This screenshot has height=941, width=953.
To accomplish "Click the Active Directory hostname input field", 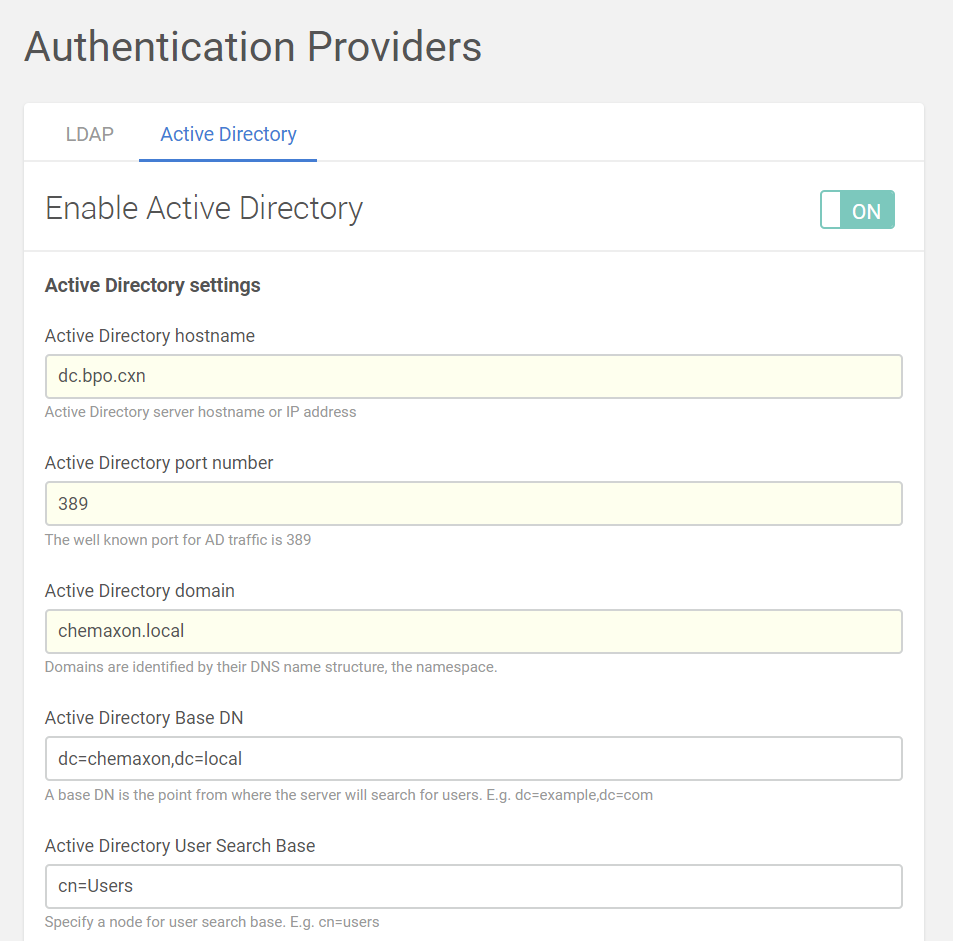I will pyautogui.click(x=473, y=377).
